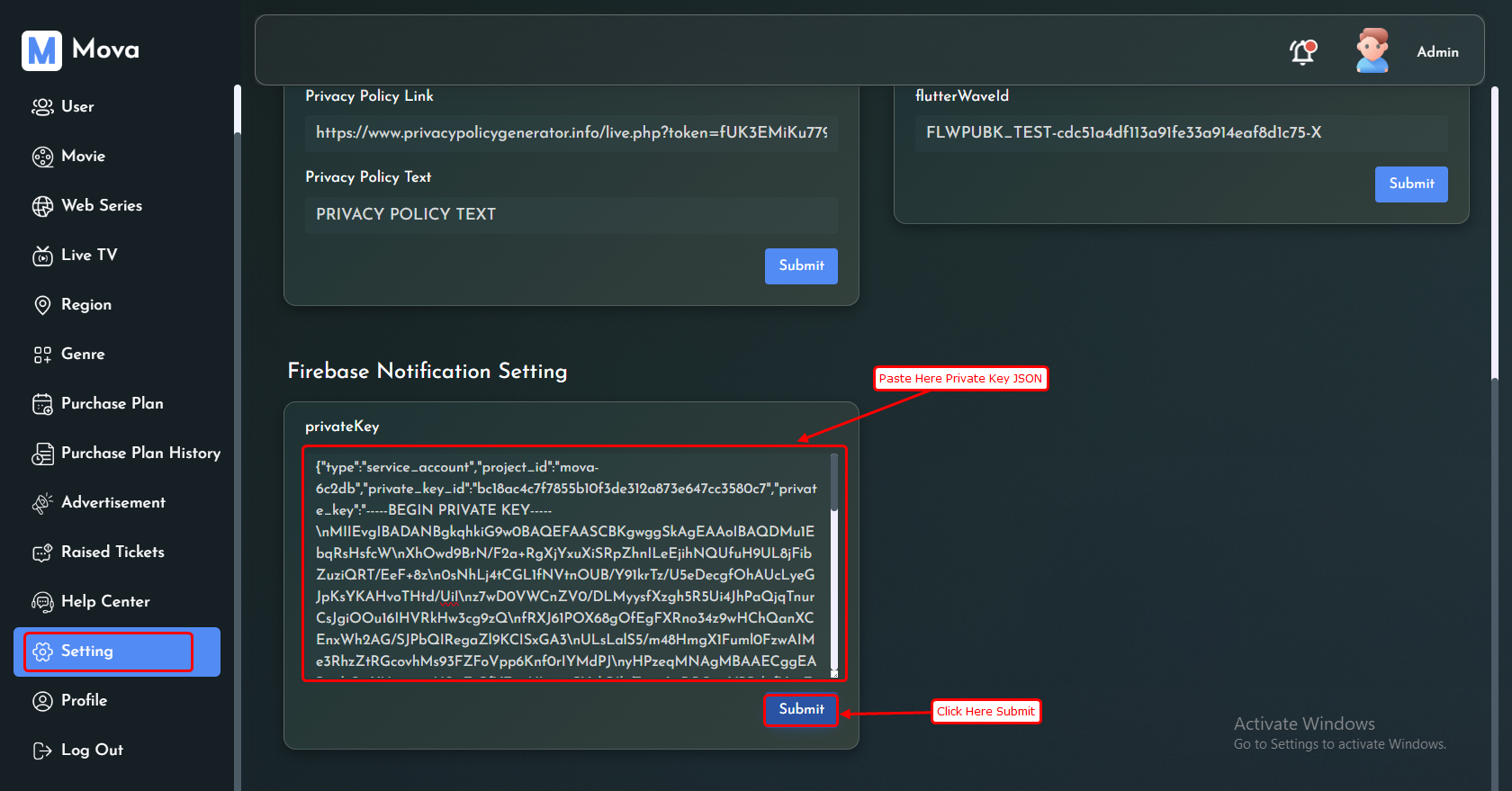The image size is (1512, 791).
Task: Click the notification bell icon
Action: [1302, 52]
